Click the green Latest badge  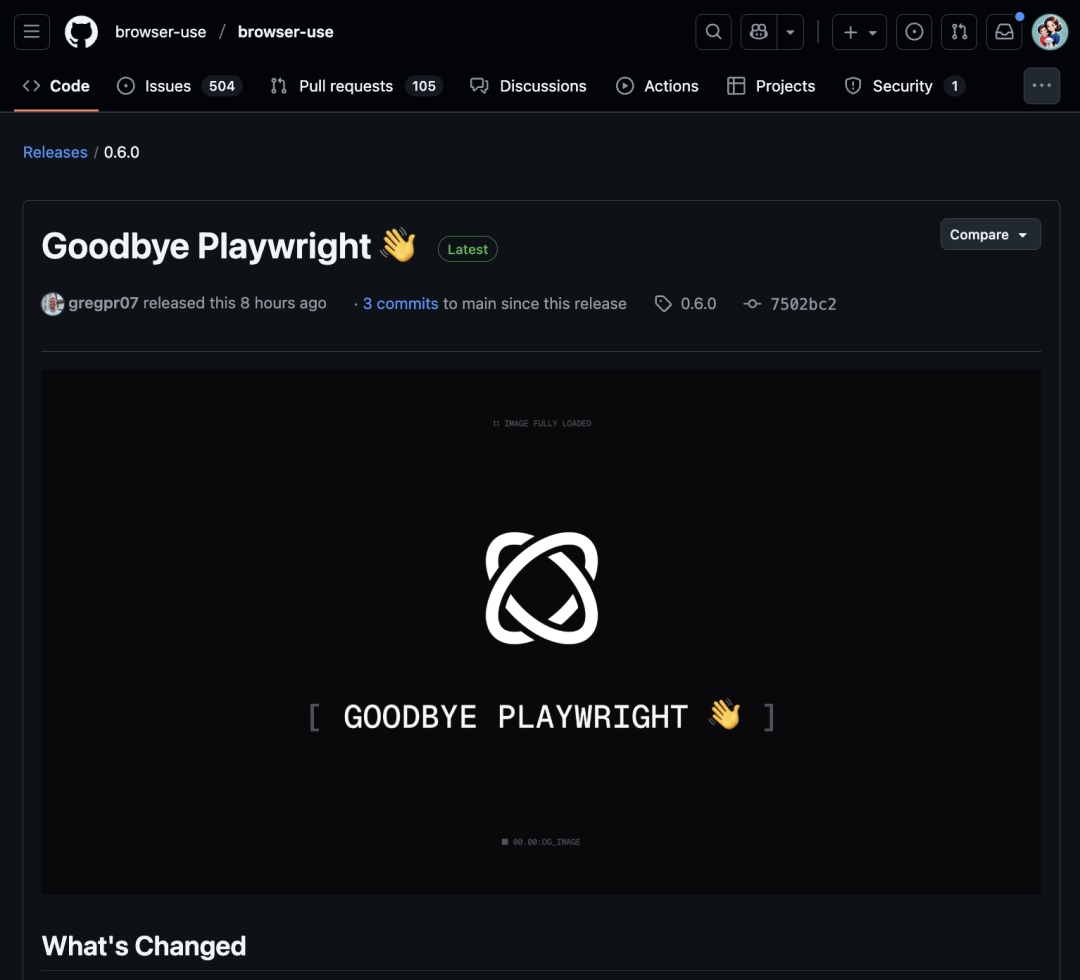(468, 249)
